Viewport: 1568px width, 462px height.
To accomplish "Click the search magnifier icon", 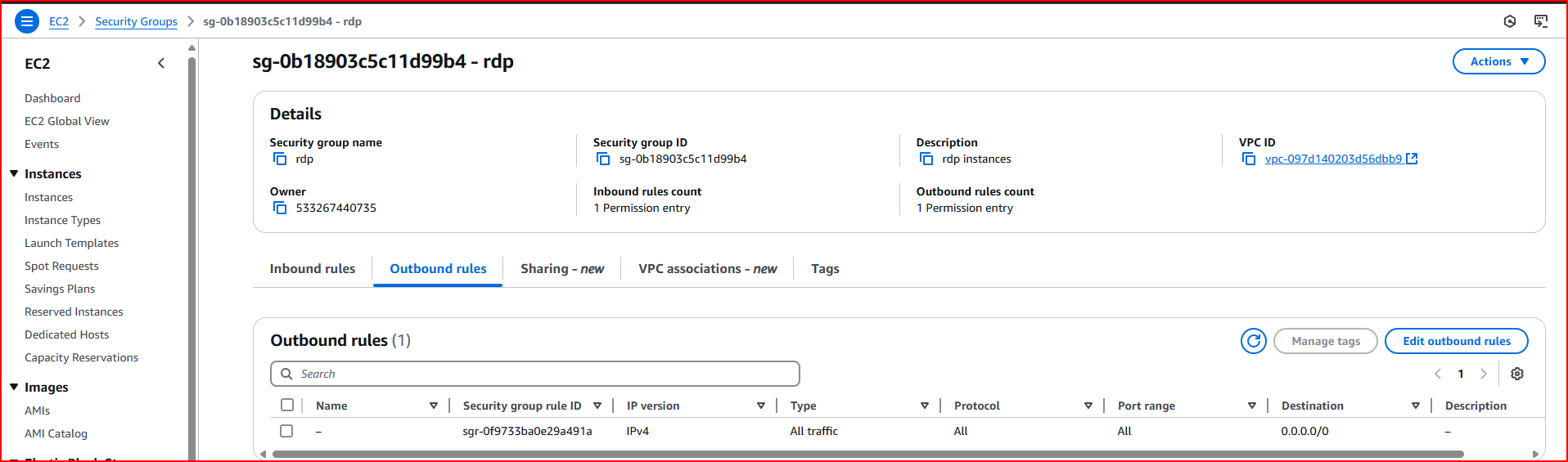I will pyautogui.click(x=286, y=374).
